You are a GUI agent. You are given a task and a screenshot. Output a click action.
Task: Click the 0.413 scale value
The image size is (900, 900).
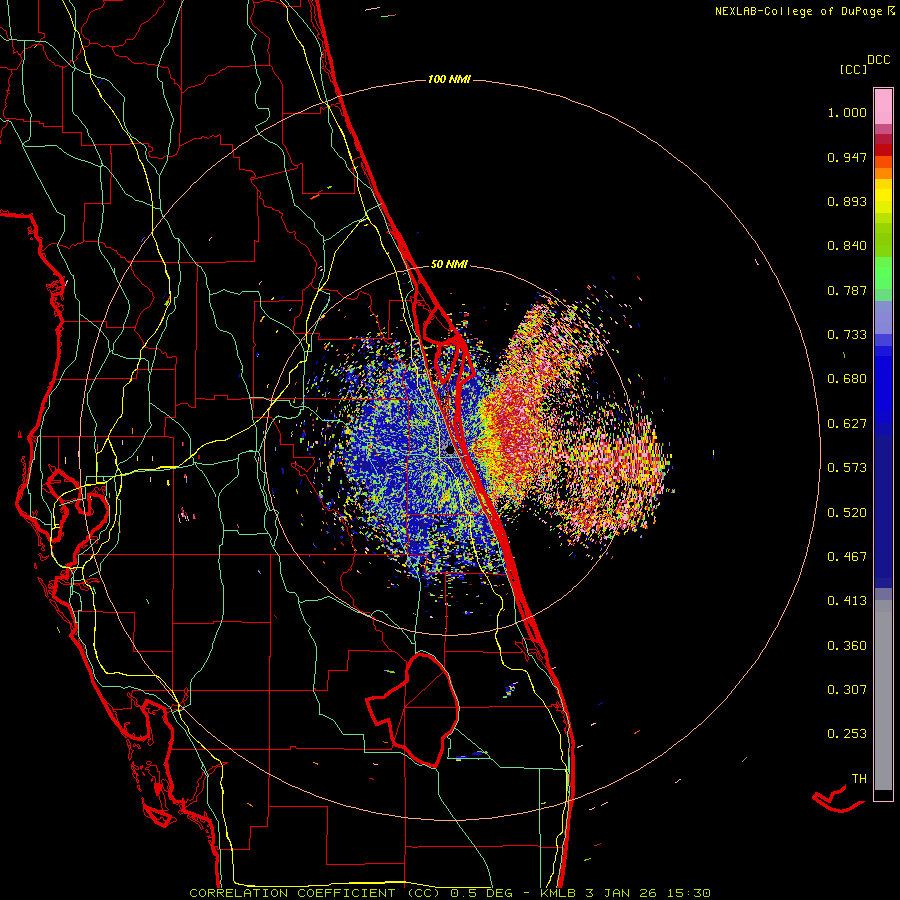coord(847,601)
